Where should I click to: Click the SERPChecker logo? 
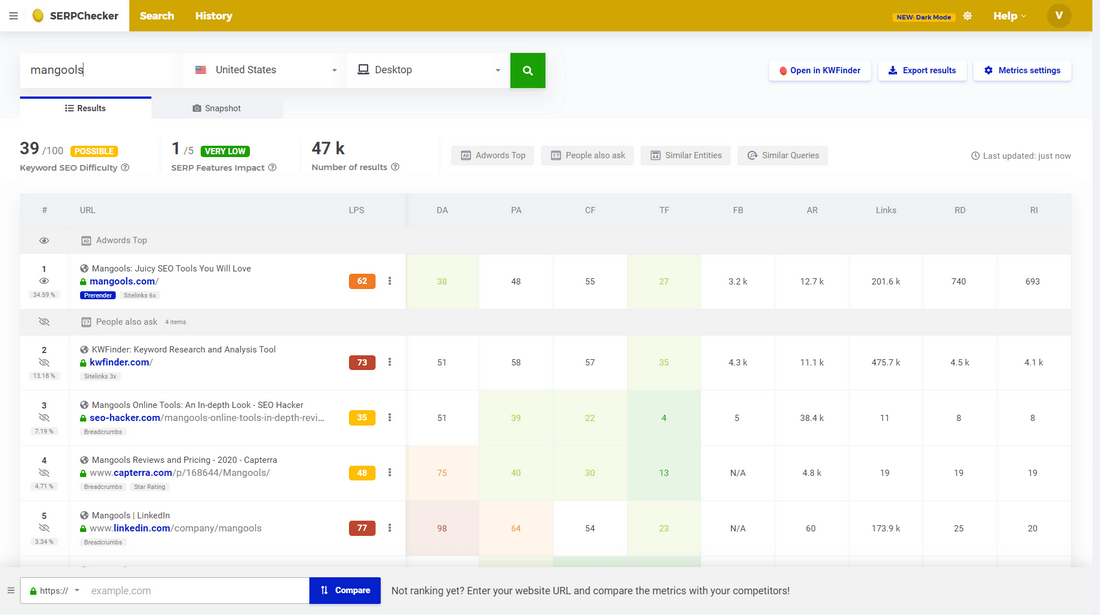76,15
